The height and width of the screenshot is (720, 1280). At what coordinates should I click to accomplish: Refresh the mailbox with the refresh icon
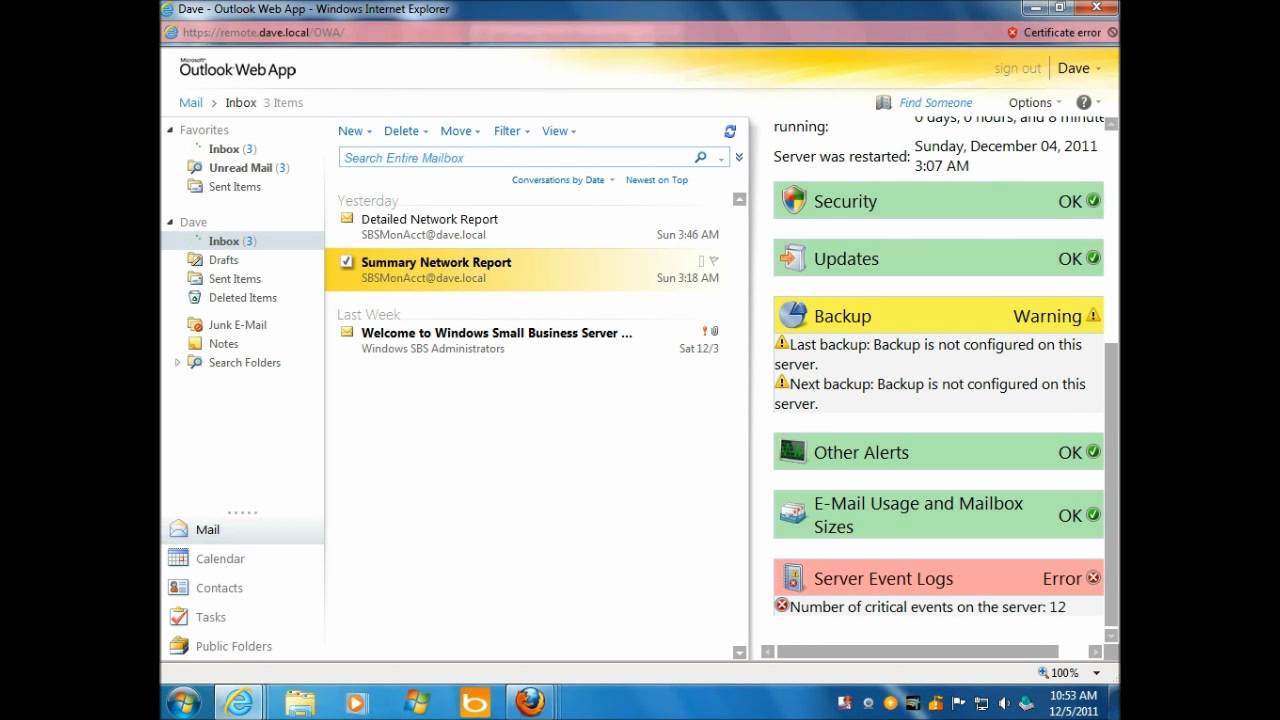coord(730,131)
